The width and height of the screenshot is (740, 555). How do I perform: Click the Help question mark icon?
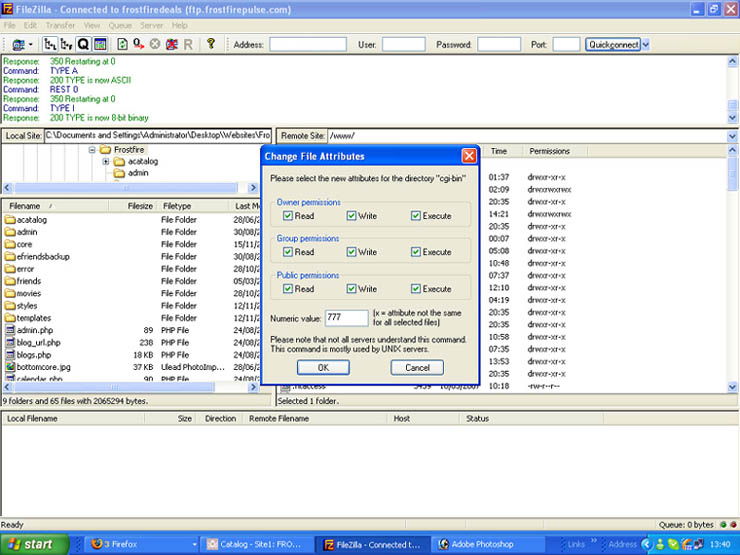pyautogui.click(x=211, y=44)
